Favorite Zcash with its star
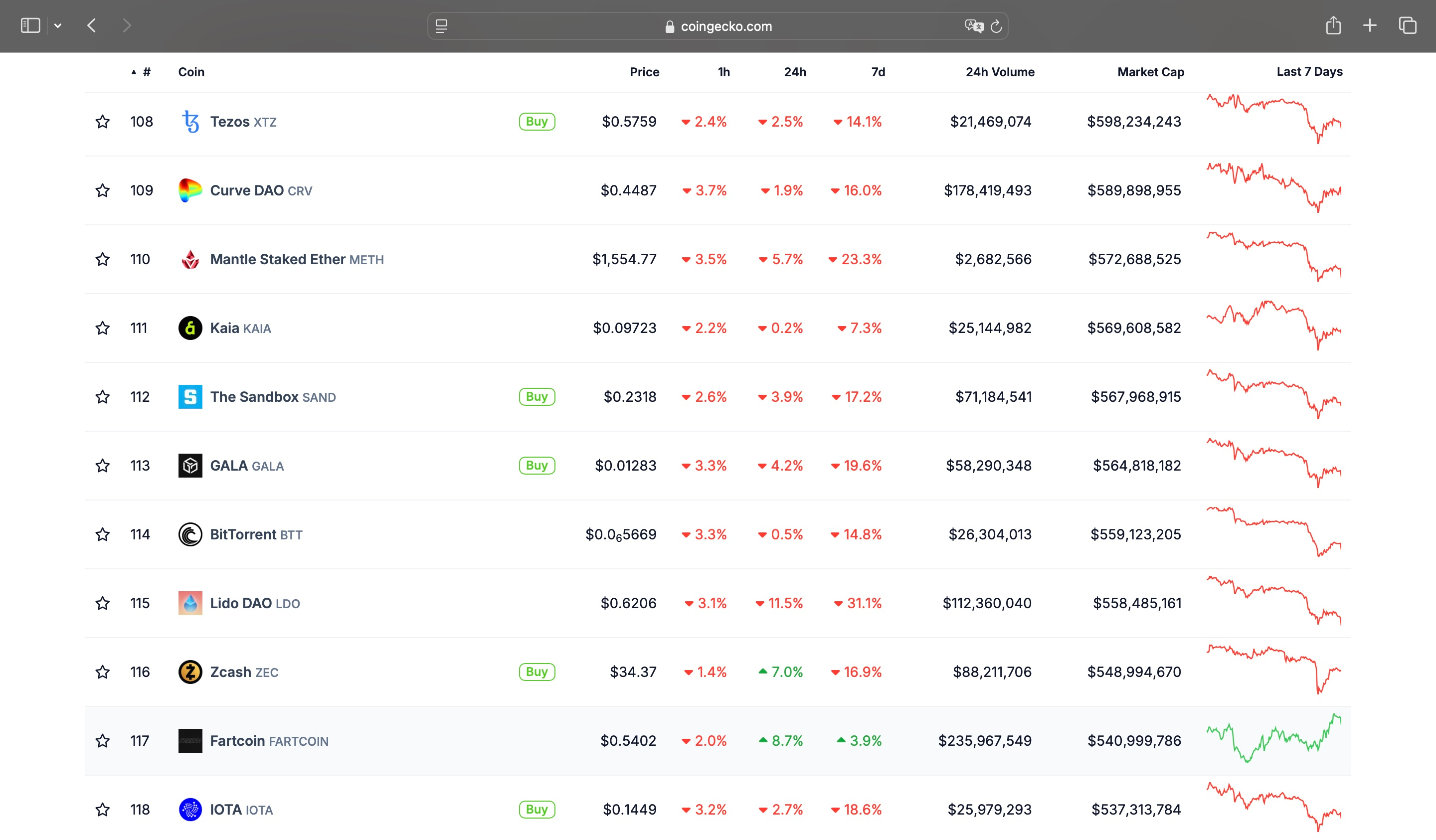 (x=103, y=672)
